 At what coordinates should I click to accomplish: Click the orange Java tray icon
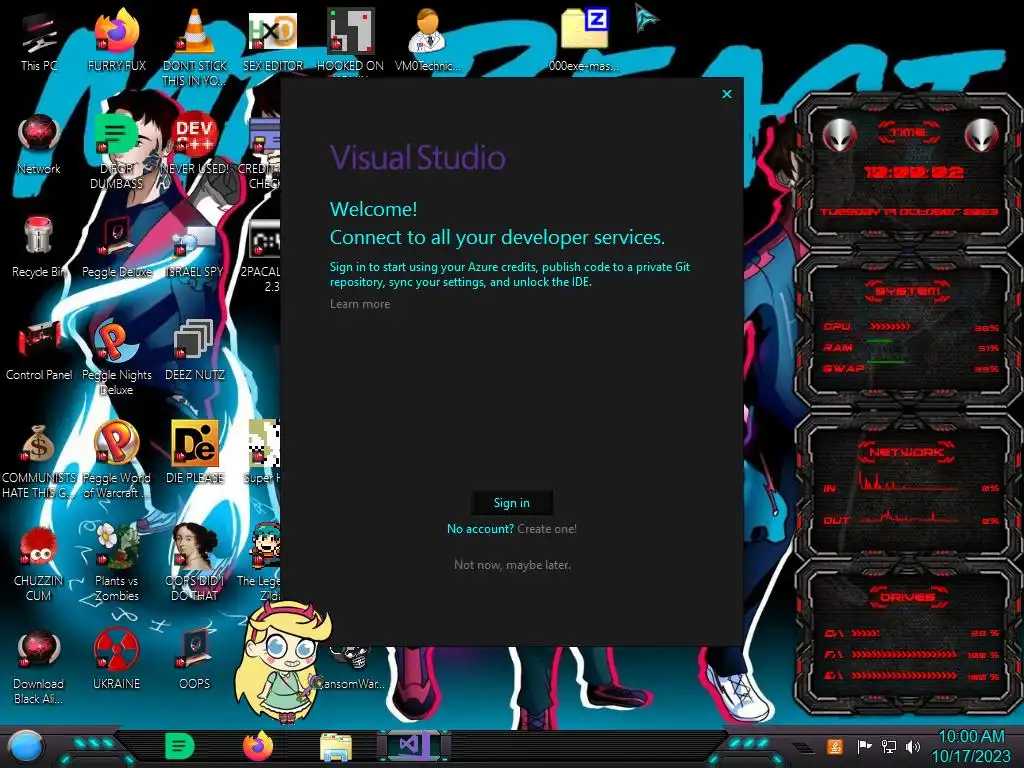[x=835, y=746]
